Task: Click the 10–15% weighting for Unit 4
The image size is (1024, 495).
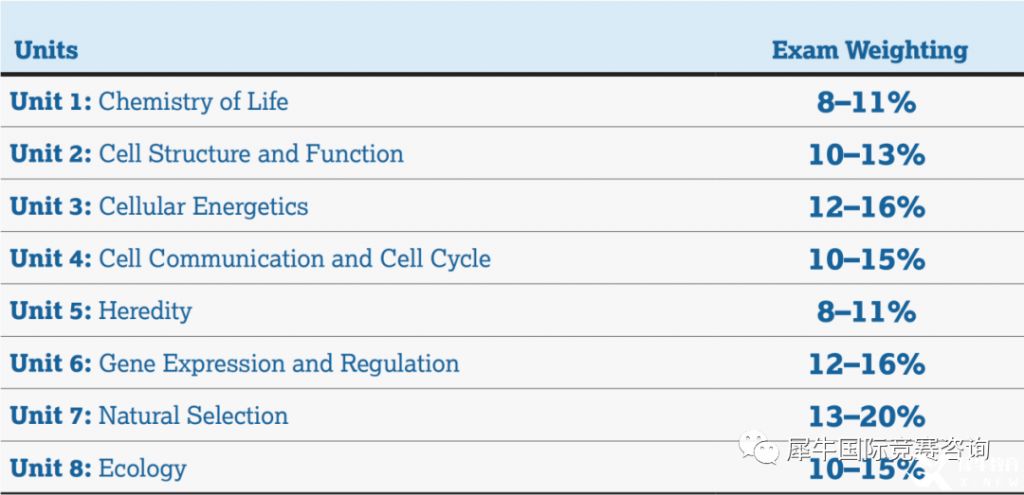Action: point(867,259)
